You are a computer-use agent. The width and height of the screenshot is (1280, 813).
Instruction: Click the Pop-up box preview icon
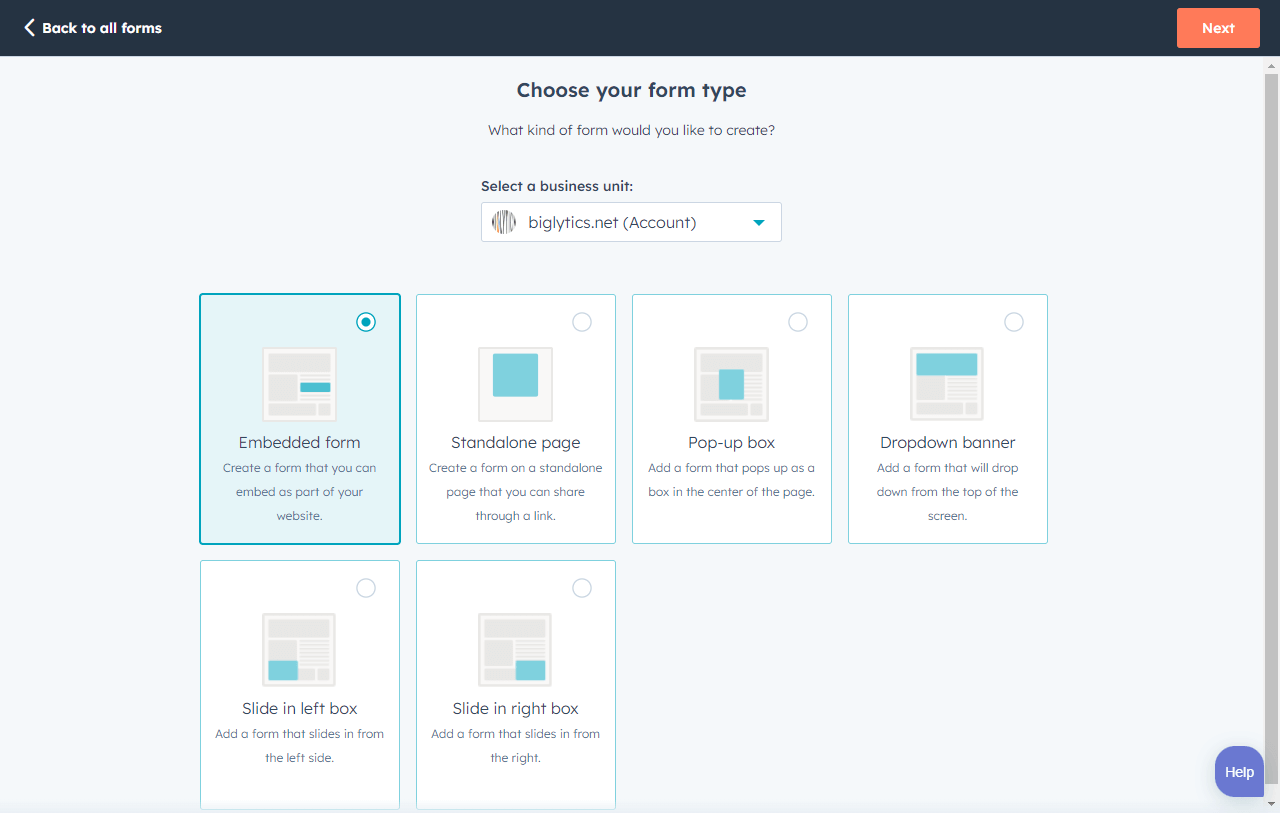pos(731,384)
